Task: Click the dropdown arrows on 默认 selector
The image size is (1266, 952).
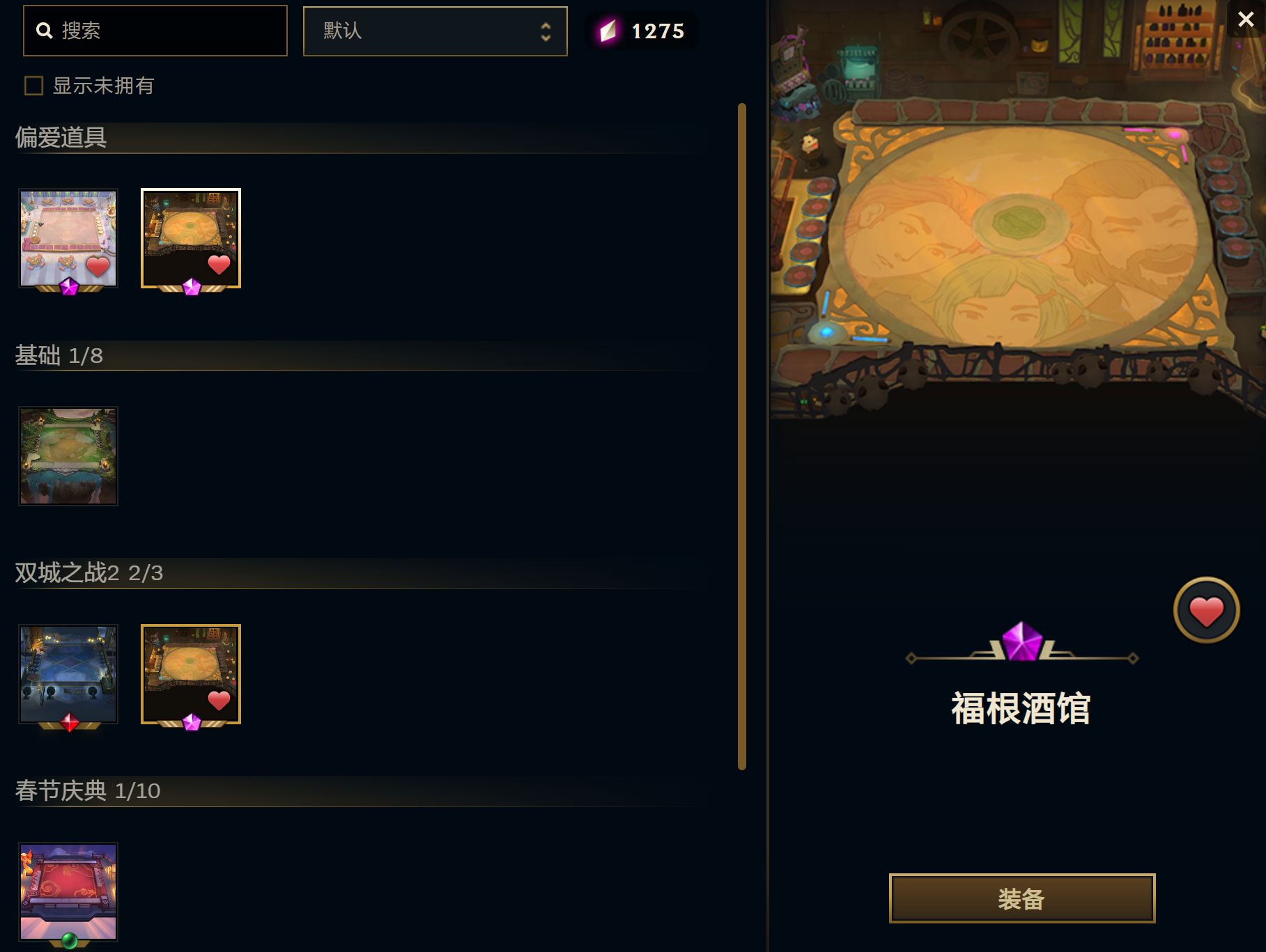Action: (x=546, y=31)
